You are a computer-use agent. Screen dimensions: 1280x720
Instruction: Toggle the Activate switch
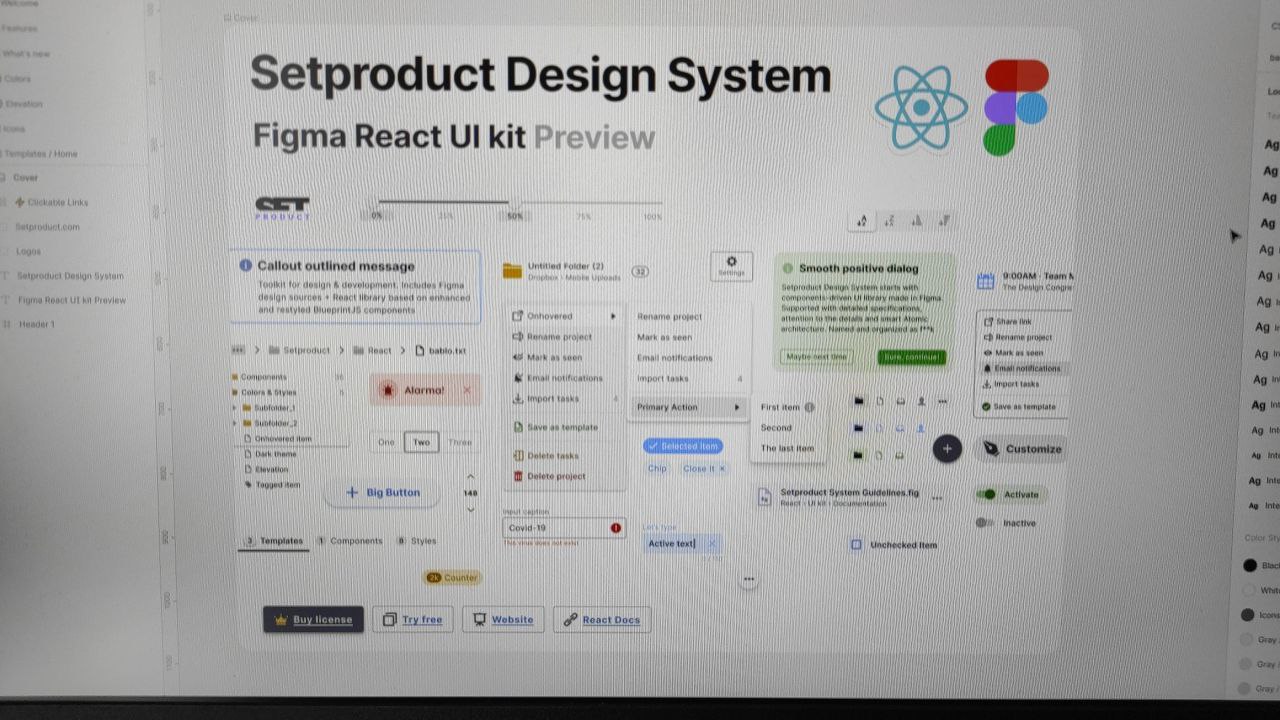click(x=986, y=494)
